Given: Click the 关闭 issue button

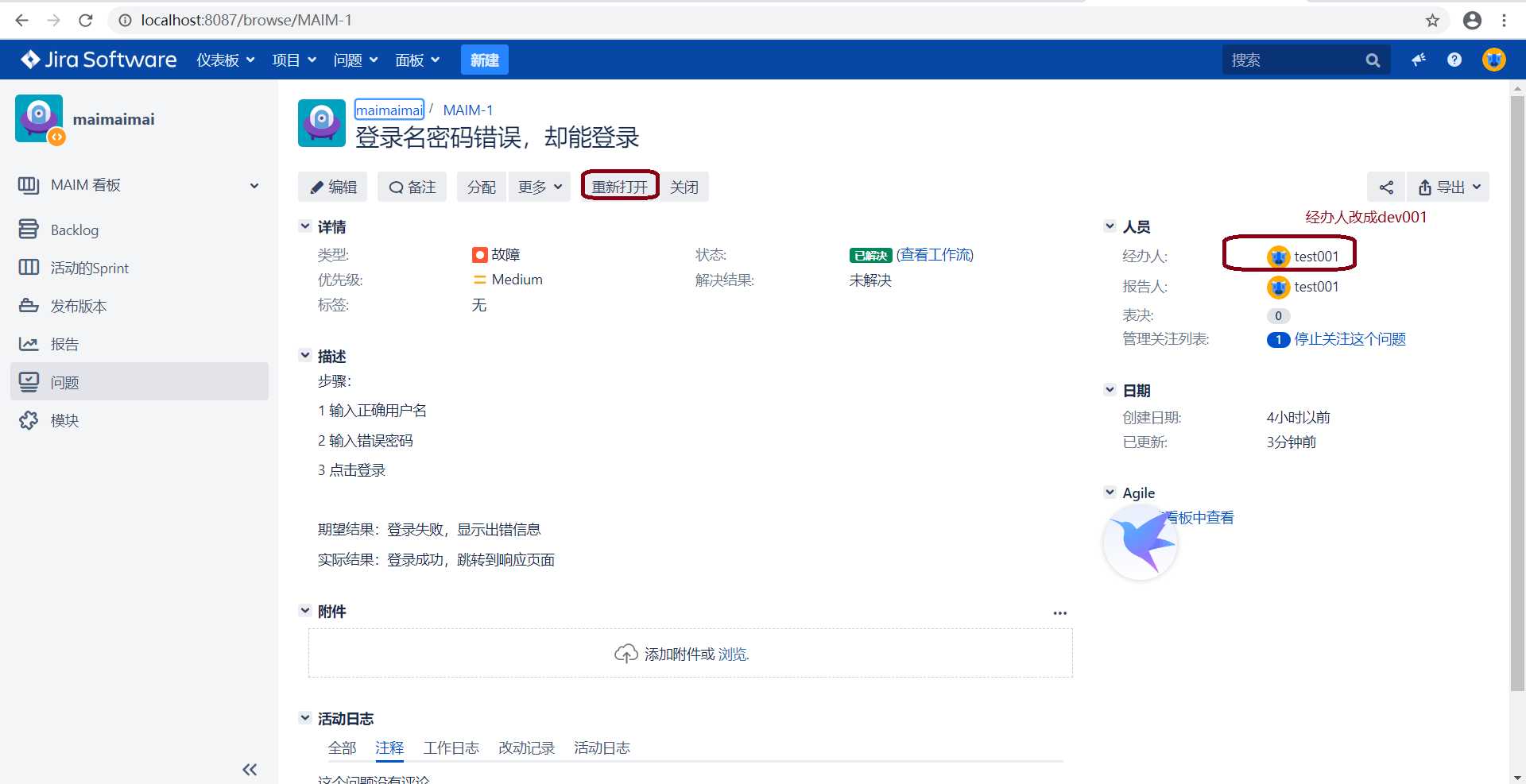Looking at the screenshot, I should click(x=684, y=187).
